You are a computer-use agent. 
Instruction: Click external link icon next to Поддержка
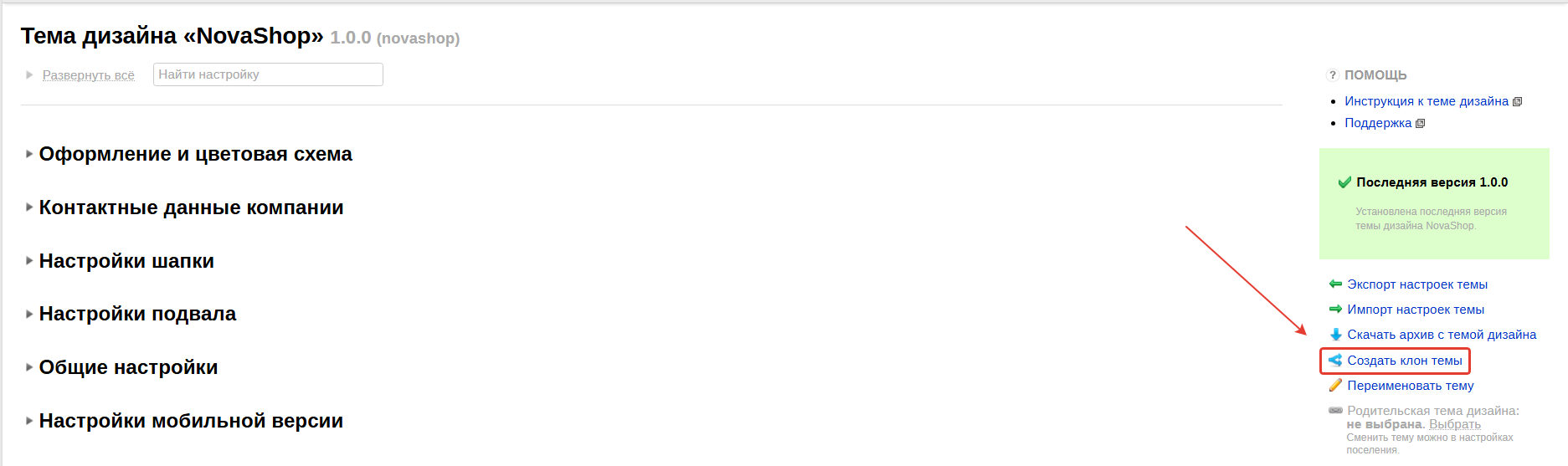coord(1420,124)
